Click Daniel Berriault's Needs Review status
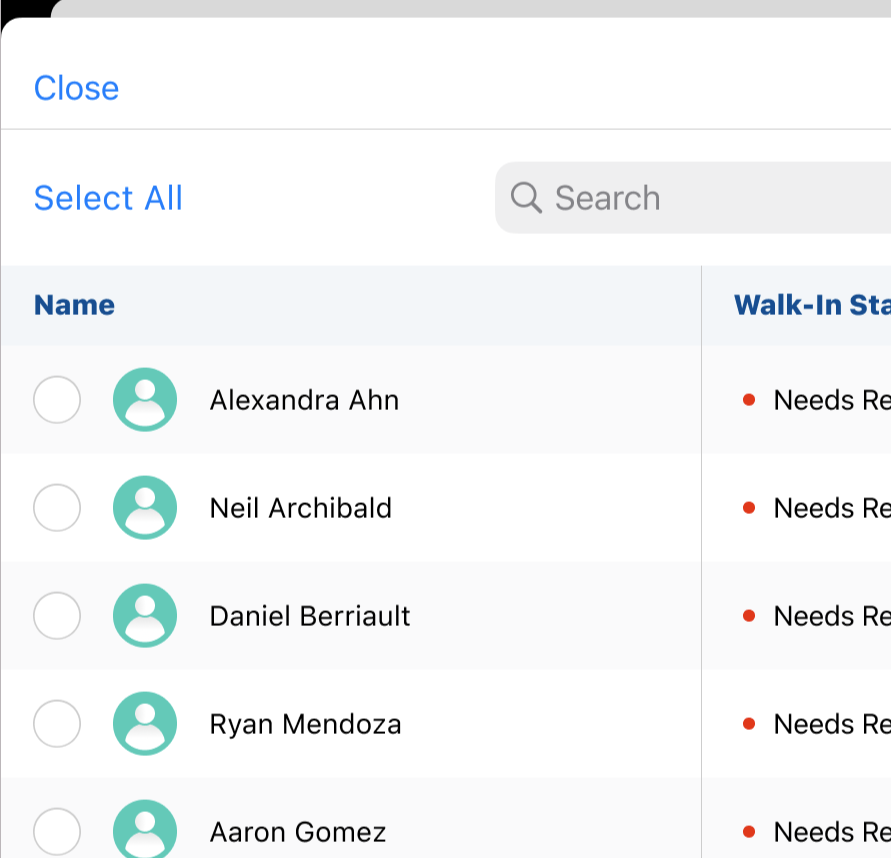 pyautogui.click(x=830, y=616)
